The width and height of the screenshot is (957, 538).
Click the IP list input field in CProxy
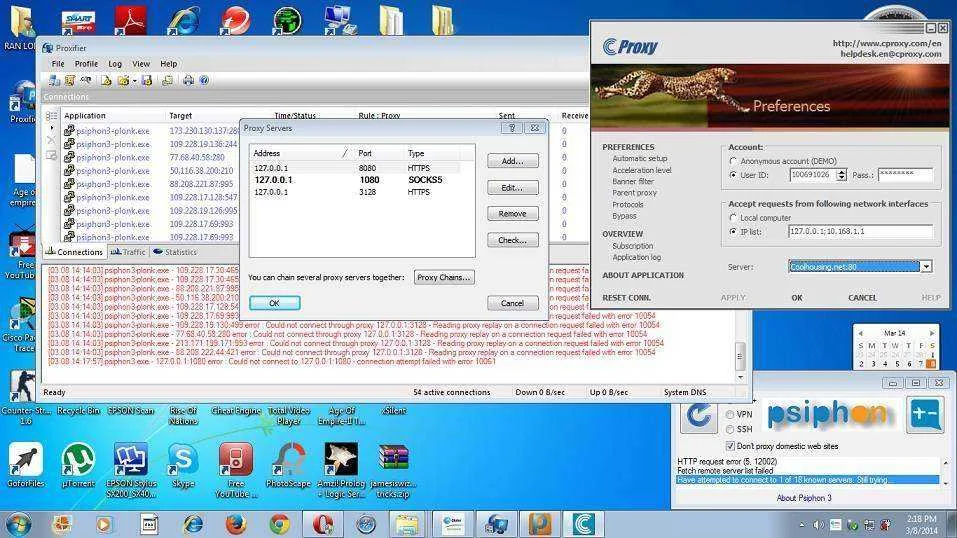click(x=861, y=231)
